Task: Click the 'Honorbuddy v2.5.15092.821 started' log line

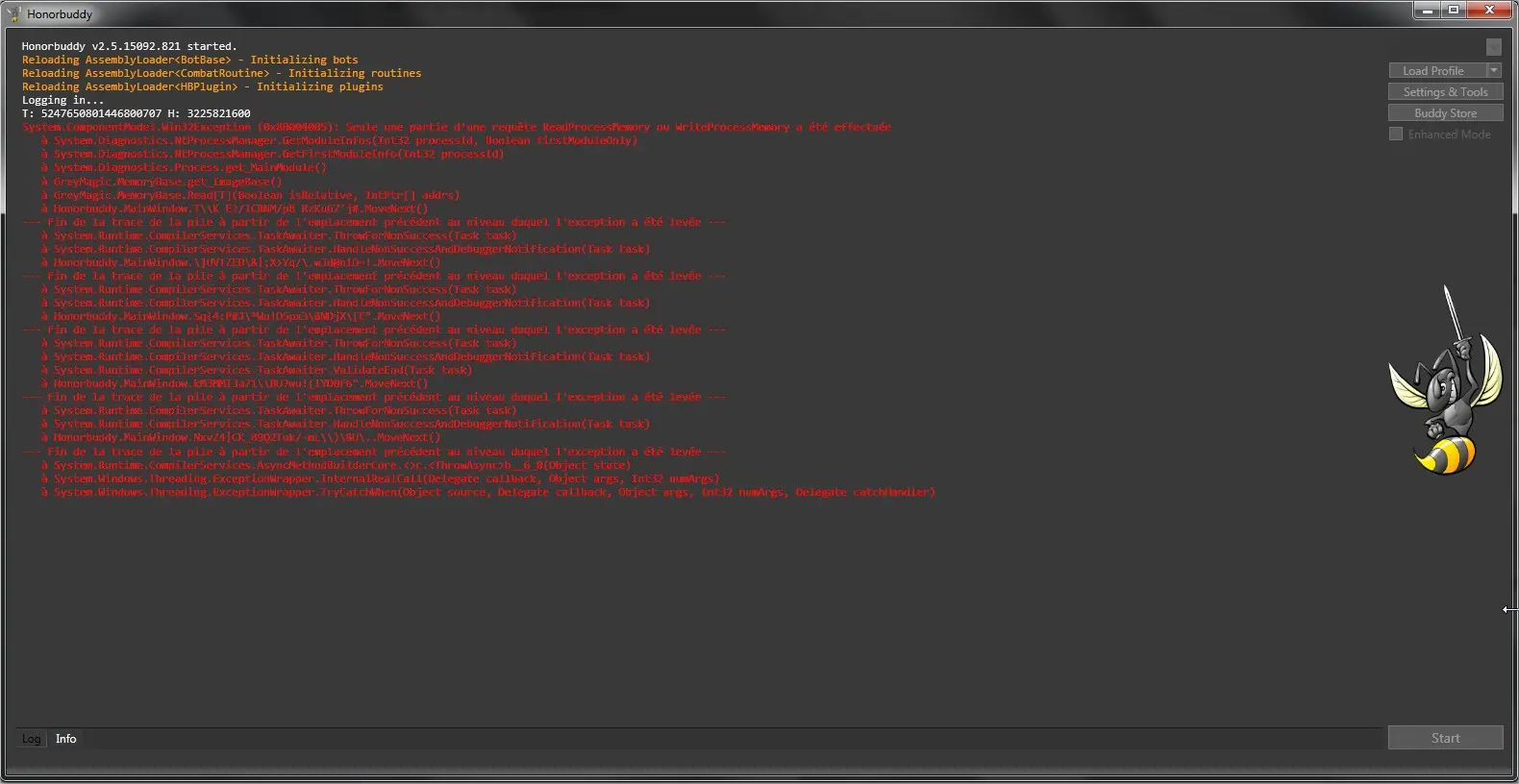Action: tap(129, 46)
